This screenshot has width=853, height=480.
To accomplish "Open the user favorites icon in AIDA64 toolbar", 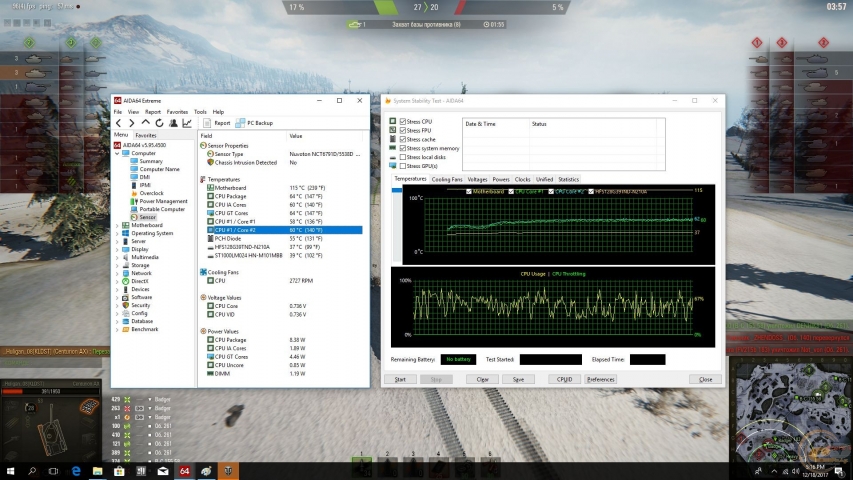I will (173, 124).
